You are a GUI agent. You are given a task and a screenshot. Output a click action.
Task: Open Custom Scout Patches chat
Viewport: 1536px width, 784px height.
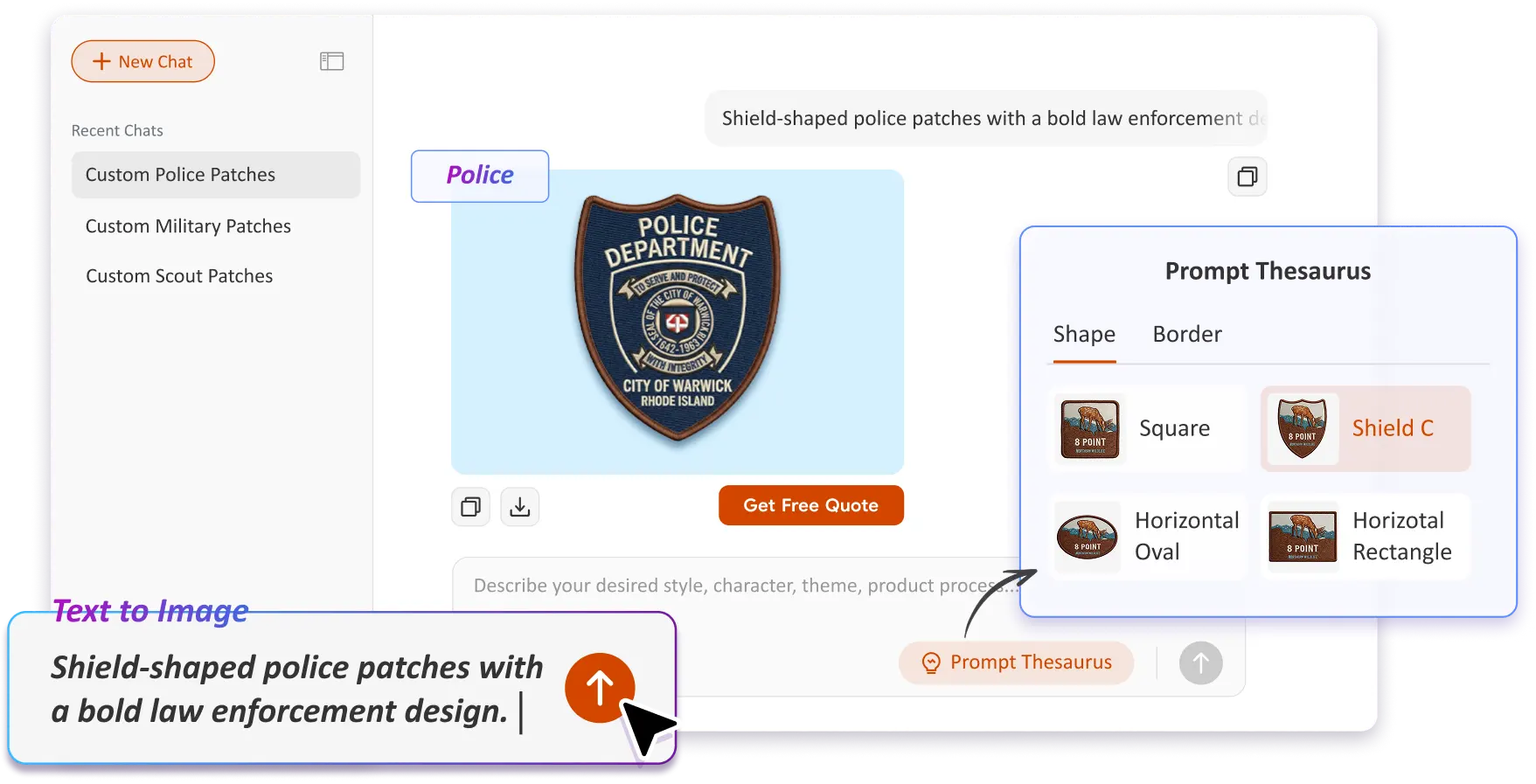179,276
